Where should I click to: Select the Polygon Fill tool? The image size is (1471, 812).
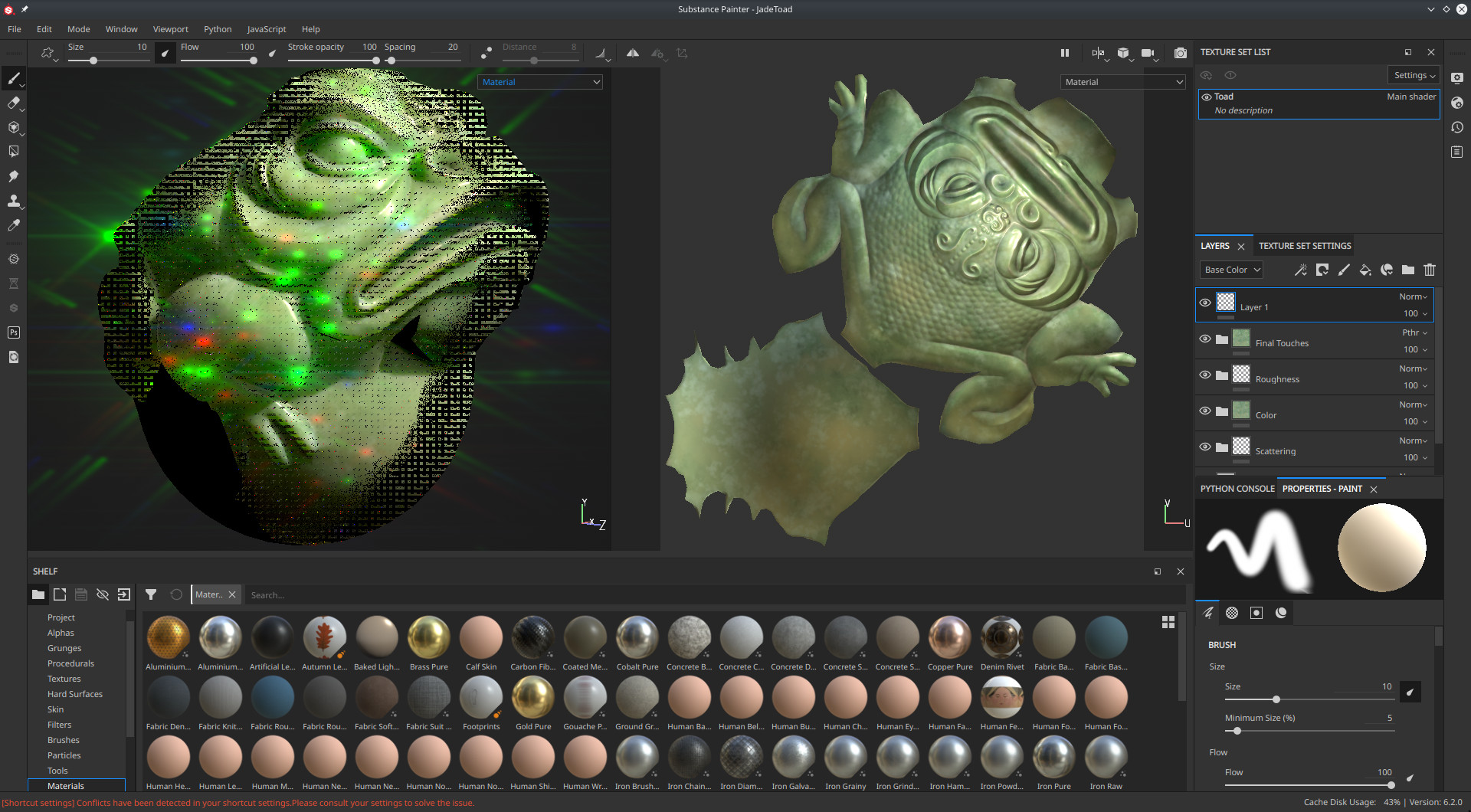(14, 152)
